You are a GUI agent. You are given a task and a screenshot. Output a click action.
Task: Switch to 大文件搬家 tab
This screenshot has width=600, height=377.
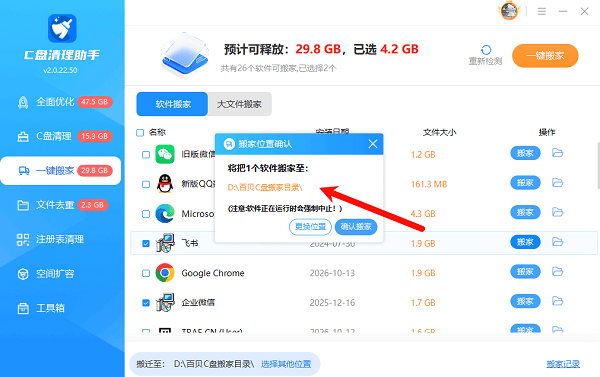pos(240,104)
